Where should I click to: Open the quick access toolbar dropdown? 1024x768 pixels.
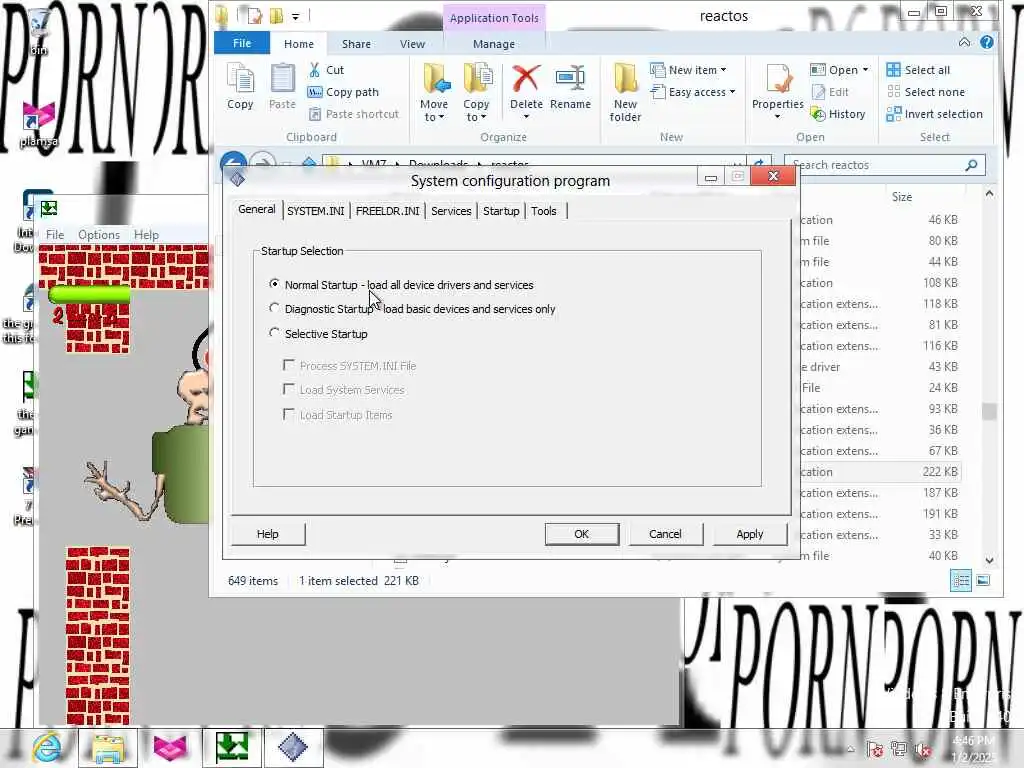(295, 16)
